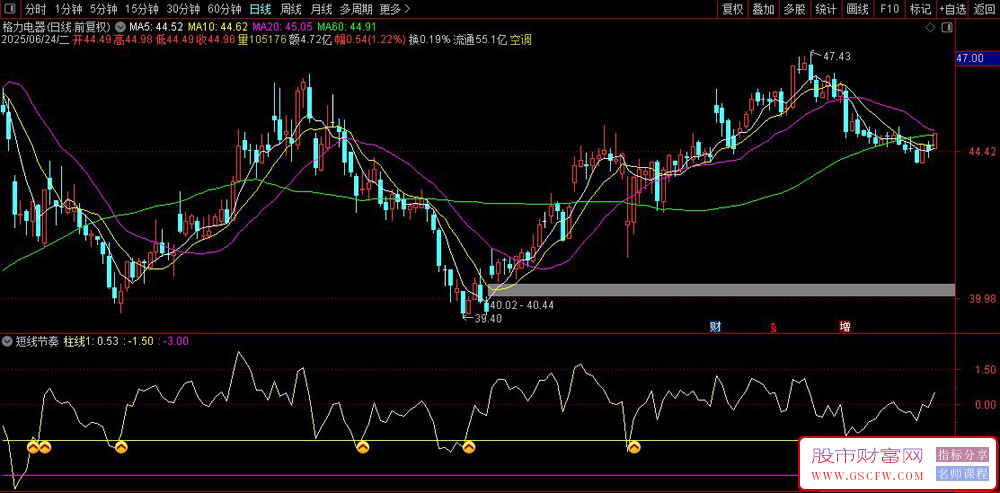Viewport: 1000px width, 493px height.
Task: Toggle the left side panel icon
Action: 9,9
